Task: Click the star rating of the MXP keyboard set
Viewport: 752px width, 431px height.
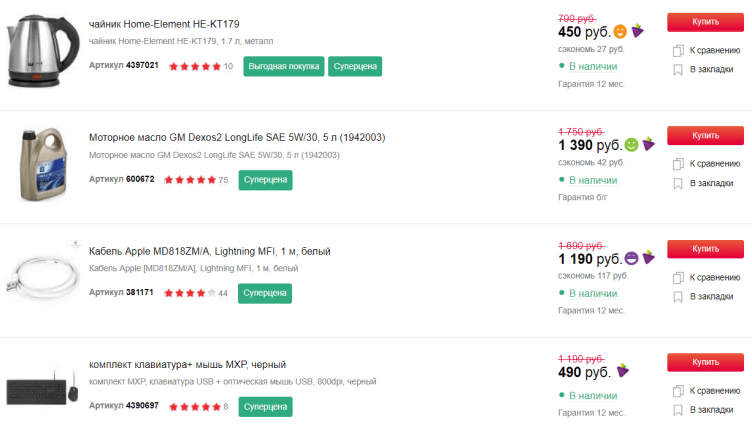Action: click(195, 407)
